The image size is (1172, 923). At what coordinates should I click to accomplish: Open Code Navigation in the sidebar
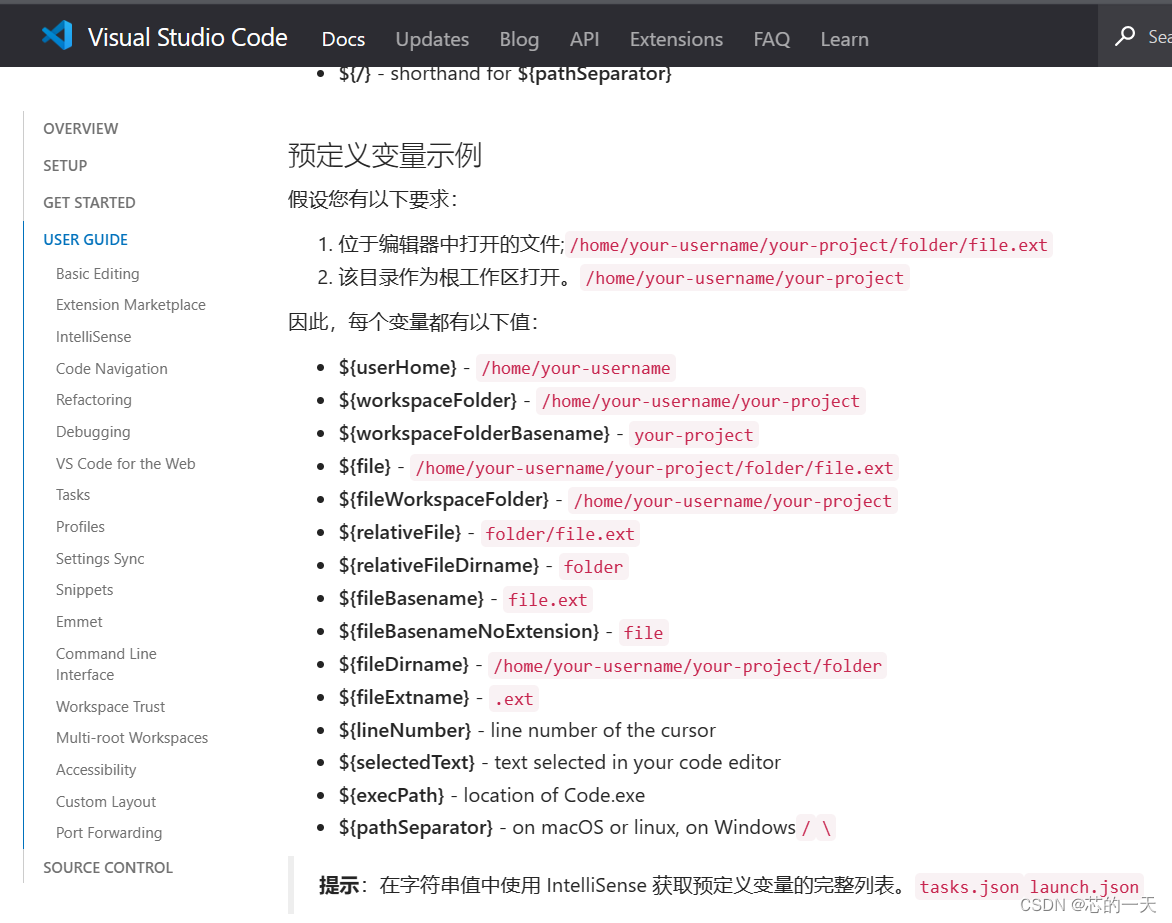(111, 368)
